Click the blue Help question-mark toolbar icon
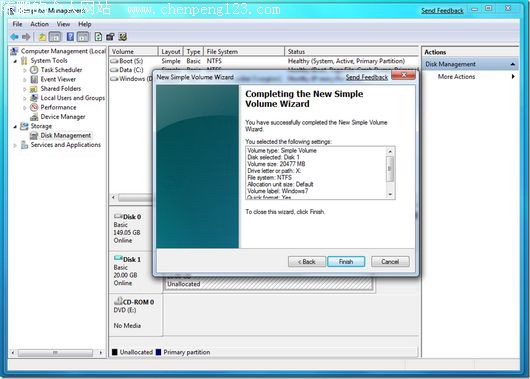 point(70,37)
